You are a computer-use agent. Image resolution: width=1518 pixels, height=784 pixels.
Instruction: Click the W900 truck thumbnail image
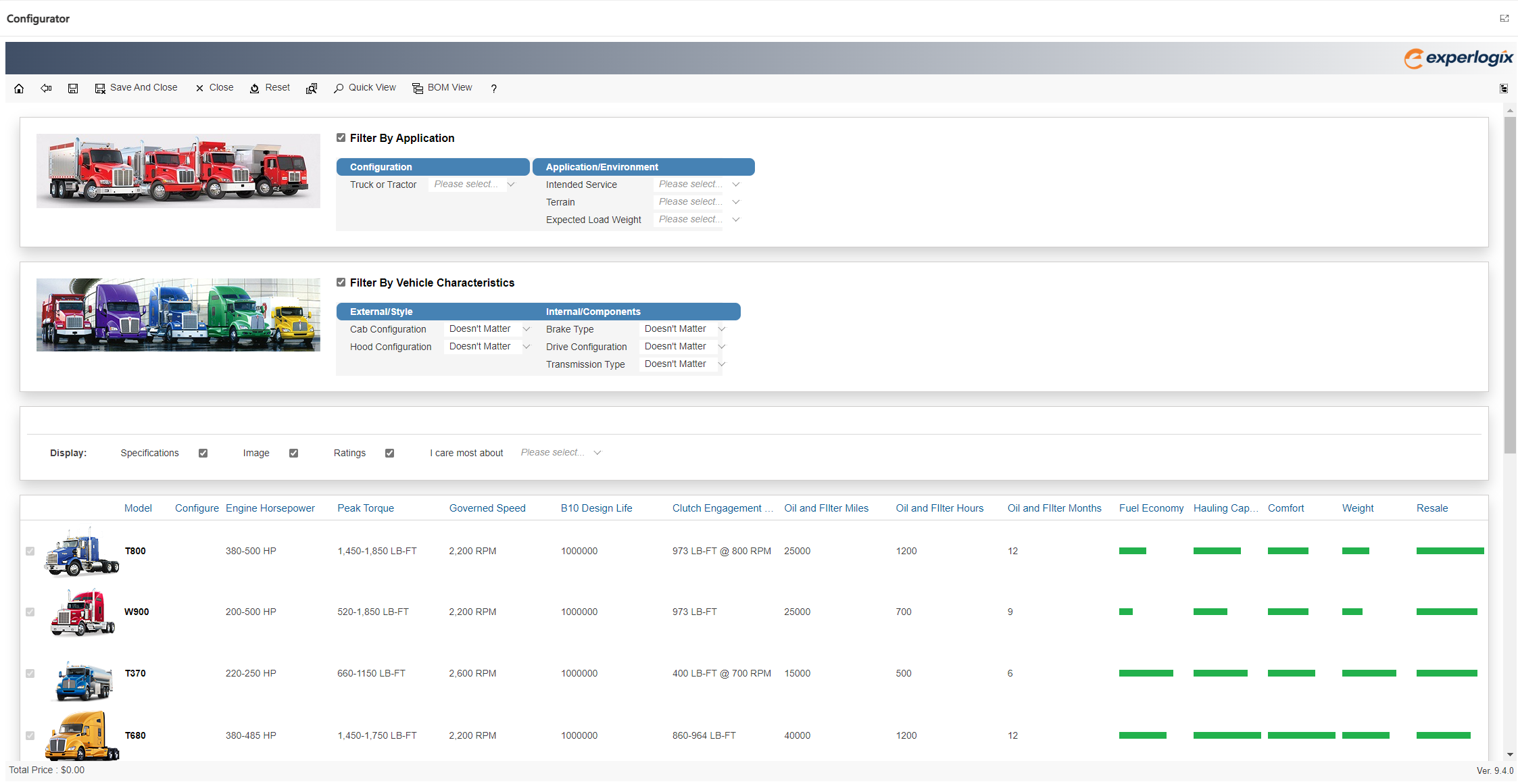(x=82, y=612)
